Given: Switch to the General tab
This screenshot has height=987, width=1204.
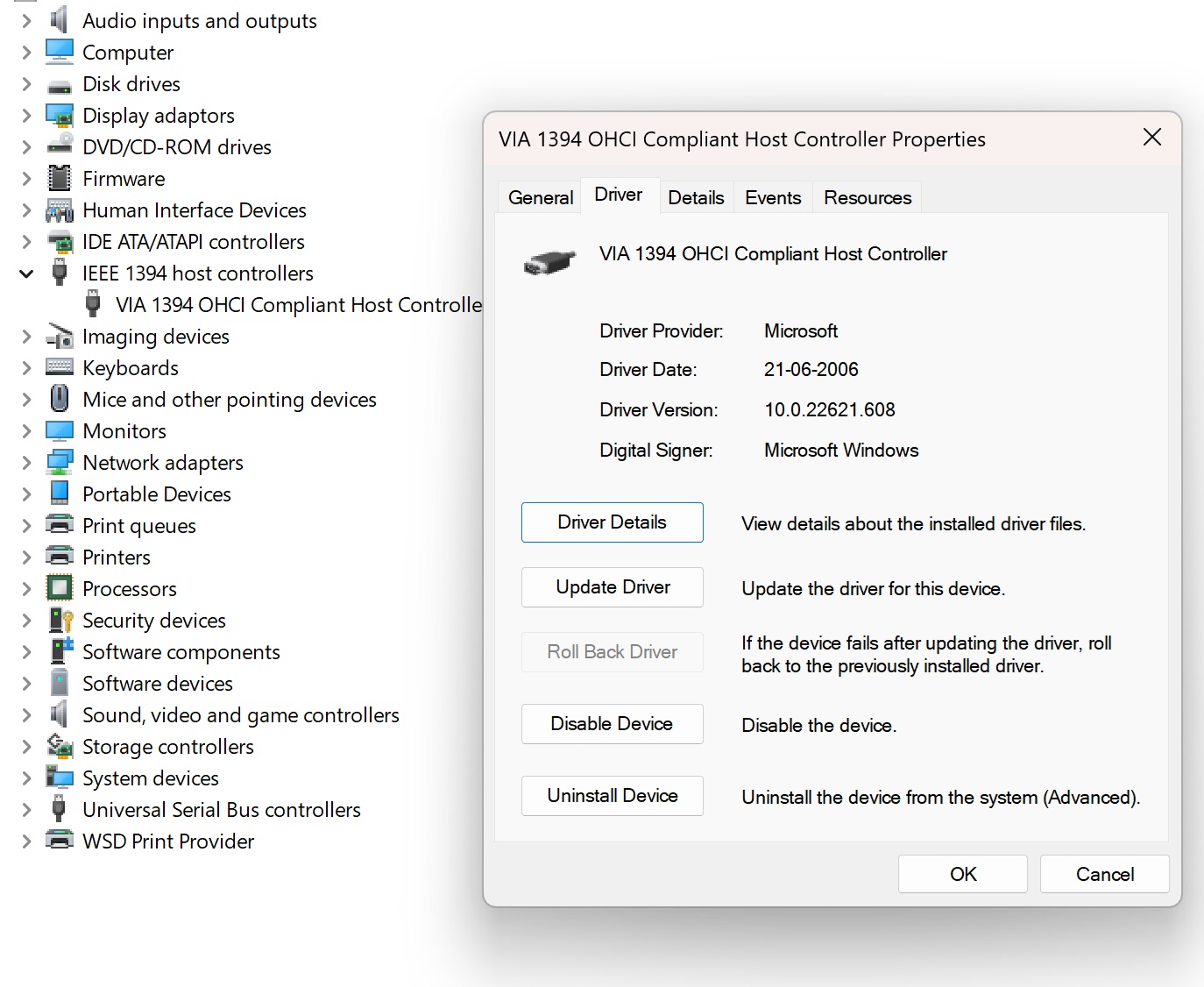Looking at the screenshot, I should point(541,197).
